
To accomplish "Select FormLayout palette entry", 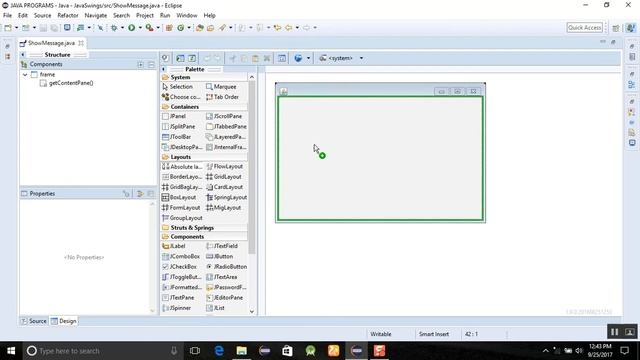I will [181, 207].
